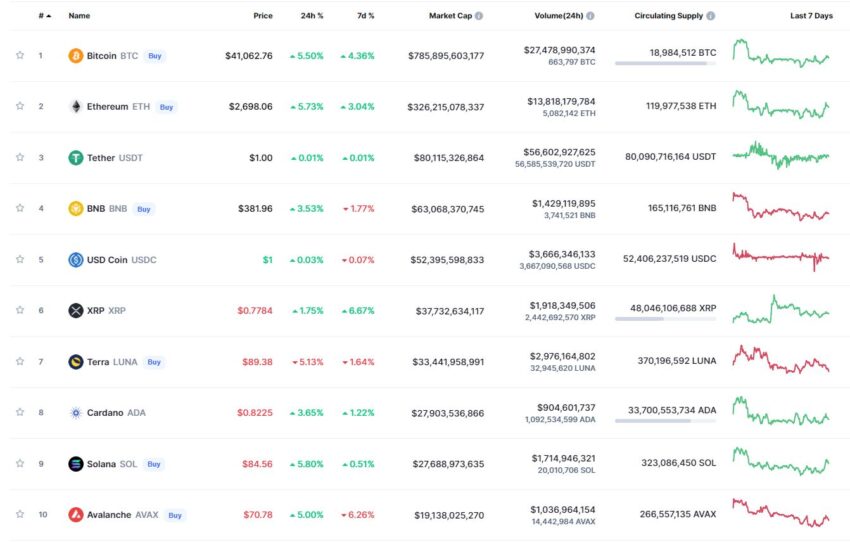Click the Solana 24h change 5.80%
The image size is (850, 542).
(x=306, y=464)
